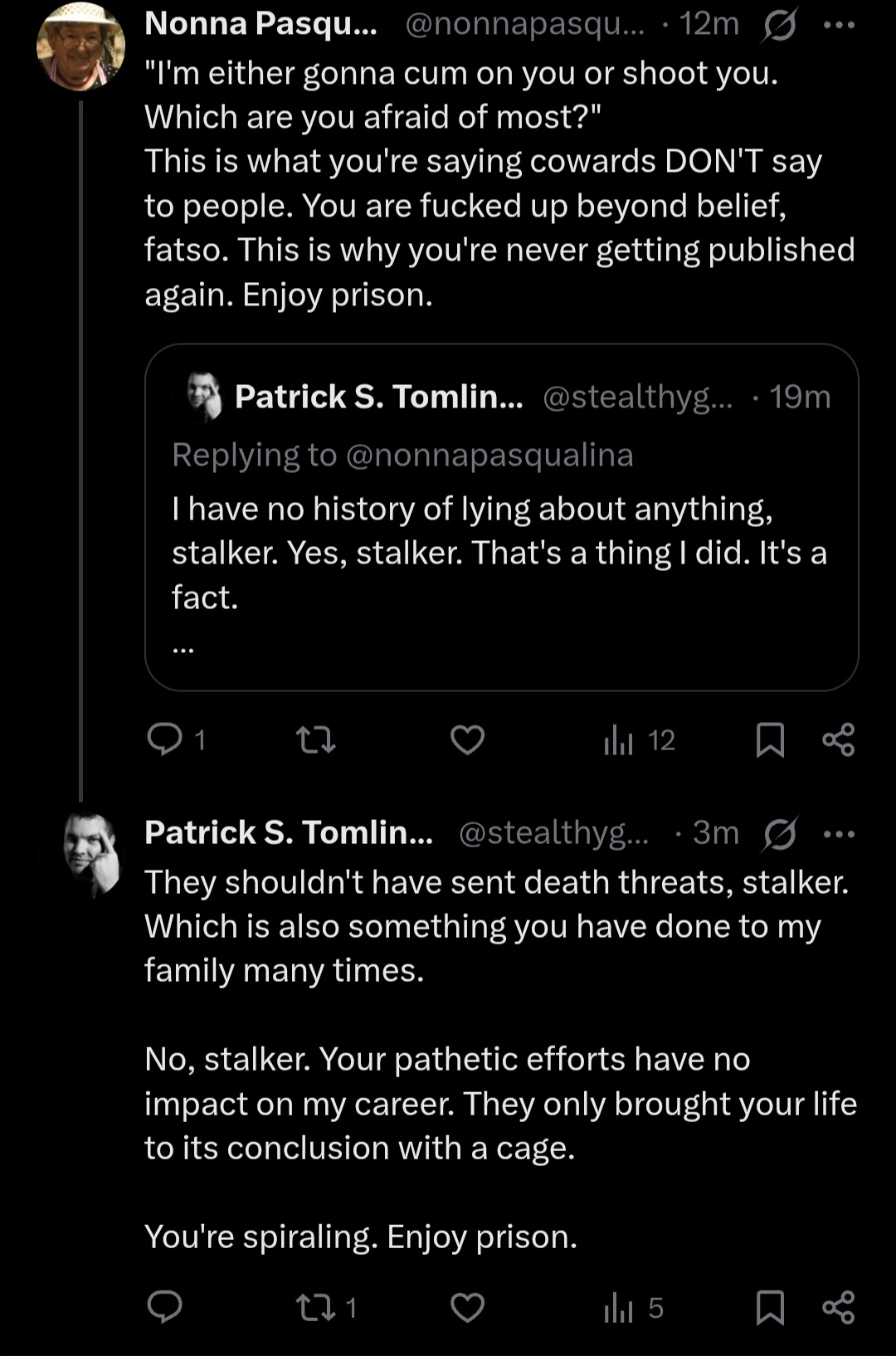The width and height of the screenshot is (896, 1356).
Task: Reply to Patrick's bottom post
Action: tap(164, 1307)
